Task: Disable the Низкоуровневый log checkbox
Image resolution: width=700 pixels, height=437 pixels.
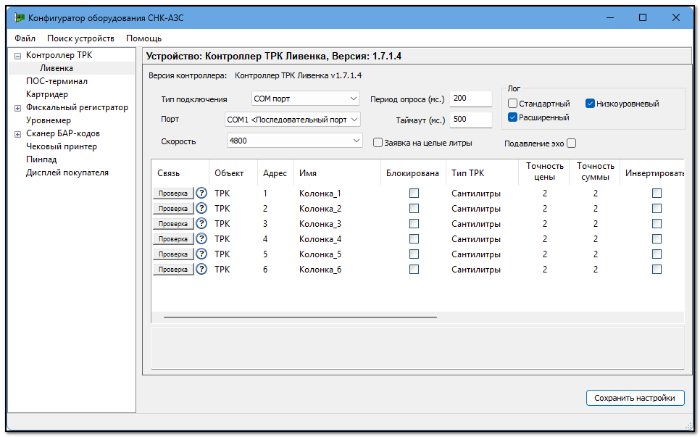Action: pos(590,104)
